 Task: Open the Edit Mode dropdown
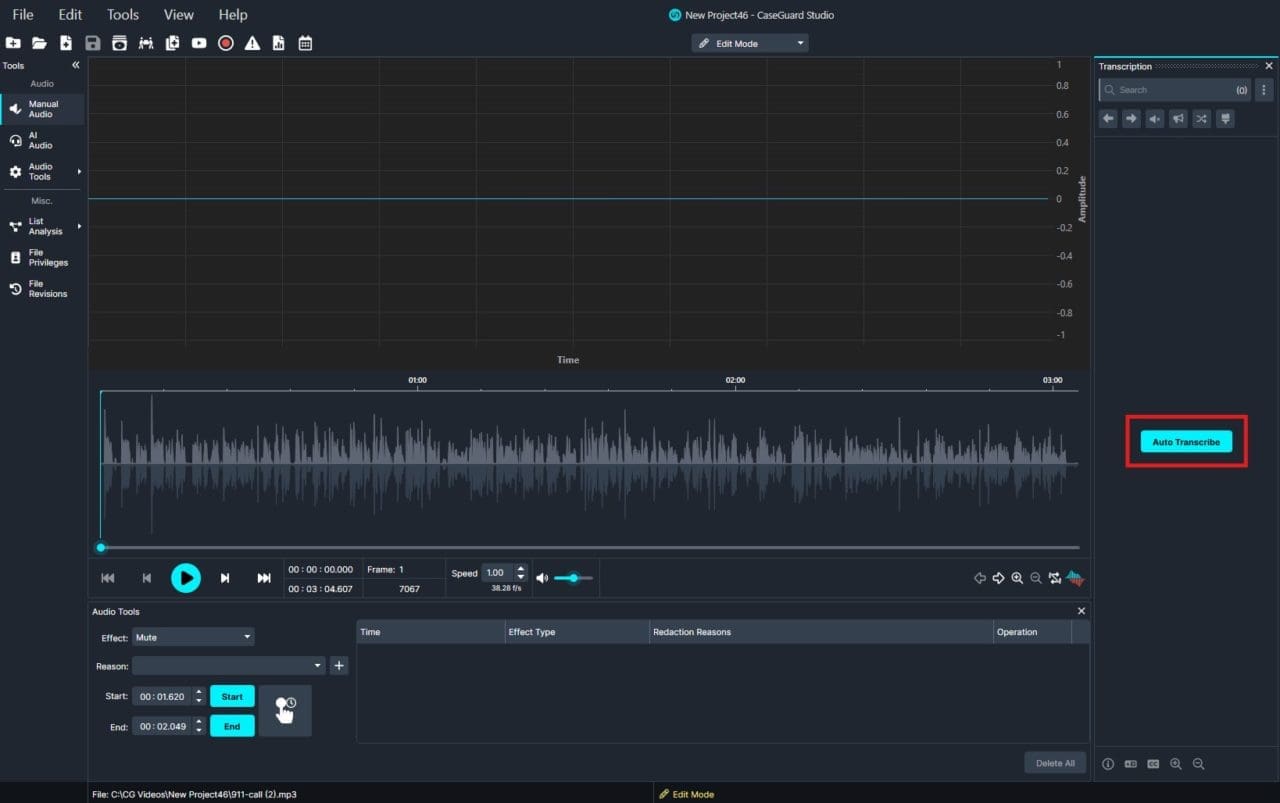click(x=749, y=43)
